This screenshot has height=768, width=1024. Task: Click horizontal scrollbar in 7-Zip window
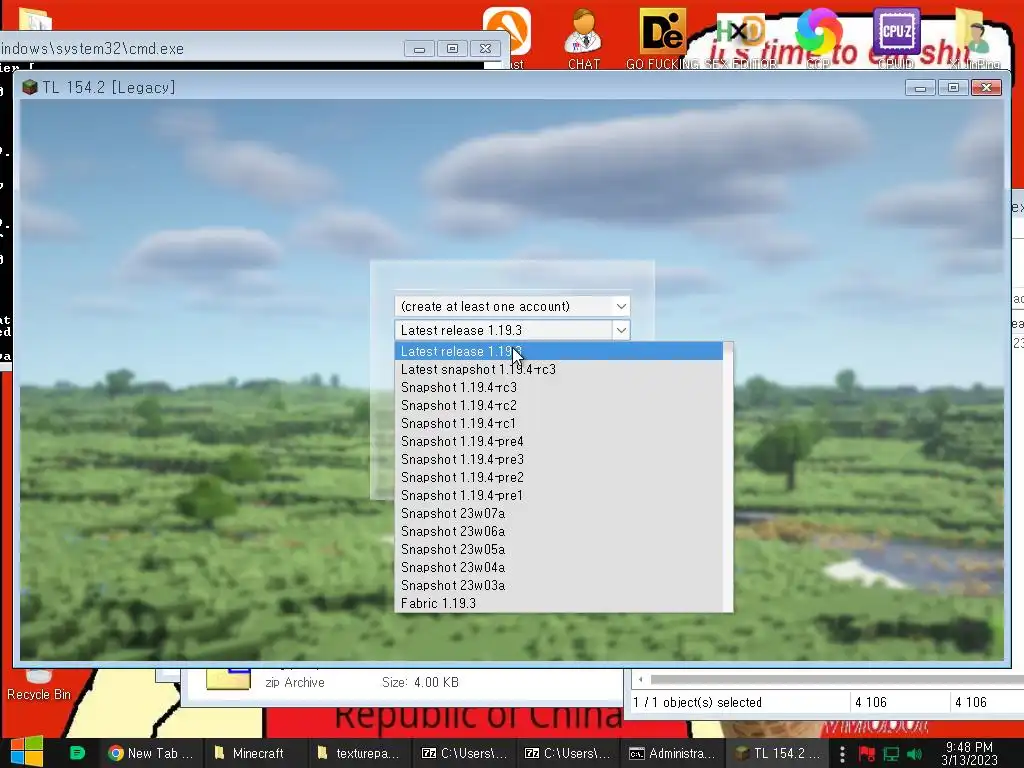(x=837, y=680)
